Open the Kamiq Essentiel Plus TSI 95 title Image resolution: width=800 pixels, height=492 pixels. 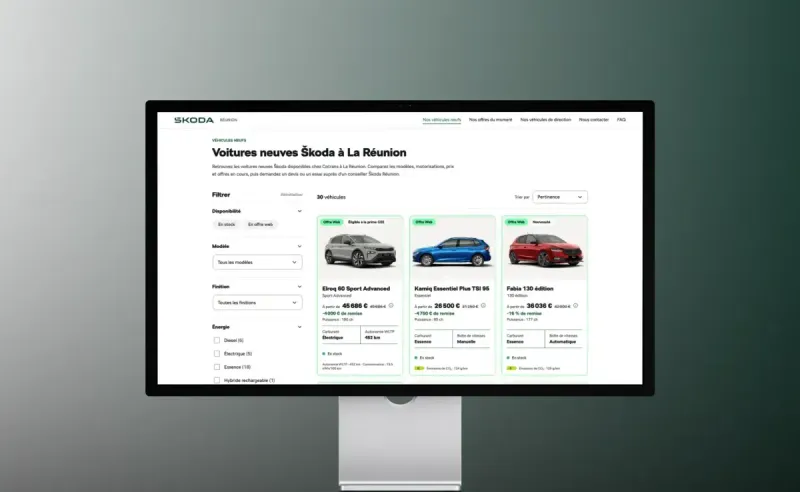(x=452, y=289)
